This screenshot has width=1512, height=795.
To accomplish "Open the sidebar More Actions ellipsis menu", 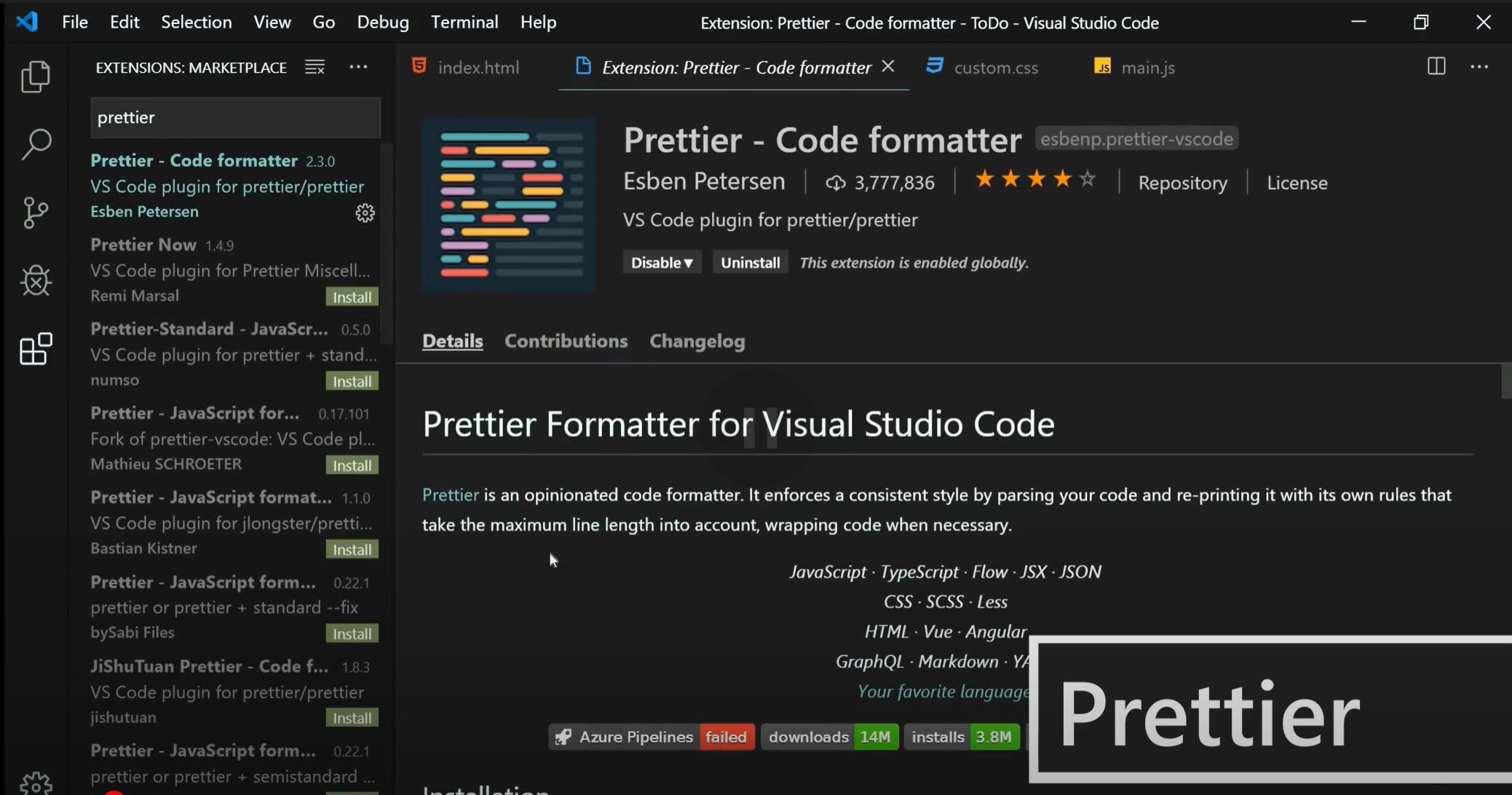I will pyautogui.click(x=358, y=67).
